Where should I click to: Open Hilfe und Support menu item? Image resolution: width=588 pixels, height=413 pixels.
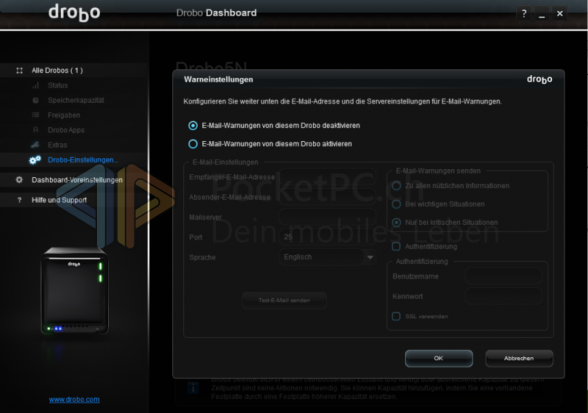point(59,200)
